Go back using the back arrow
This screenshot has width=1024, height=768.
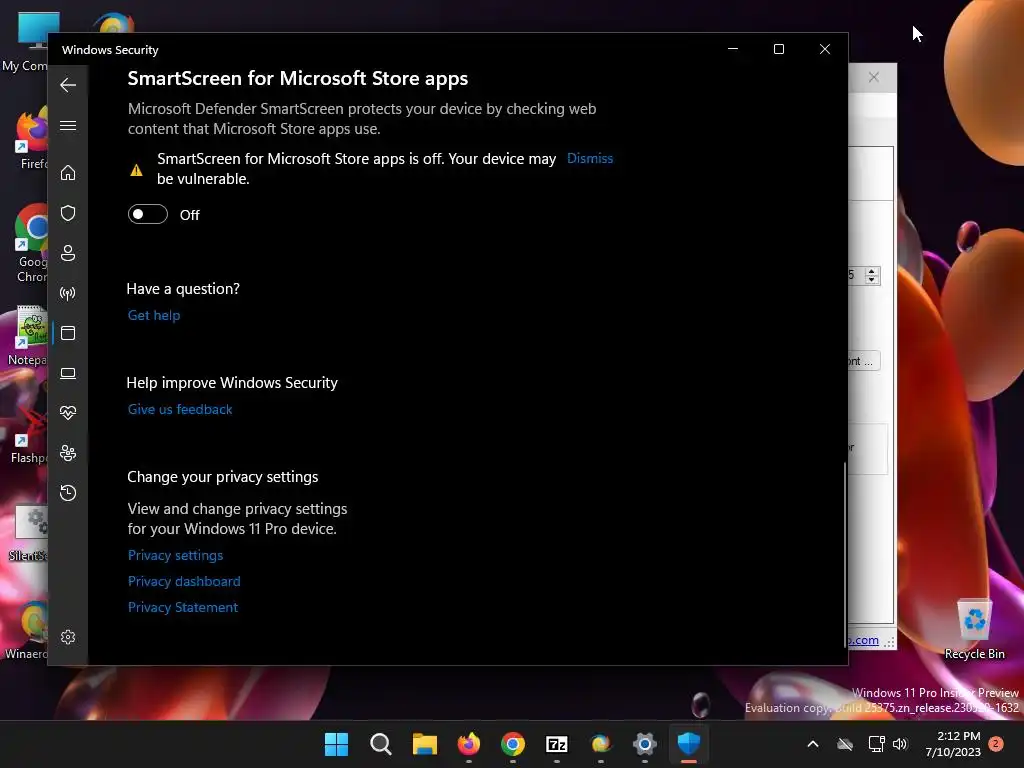[68, 85]
